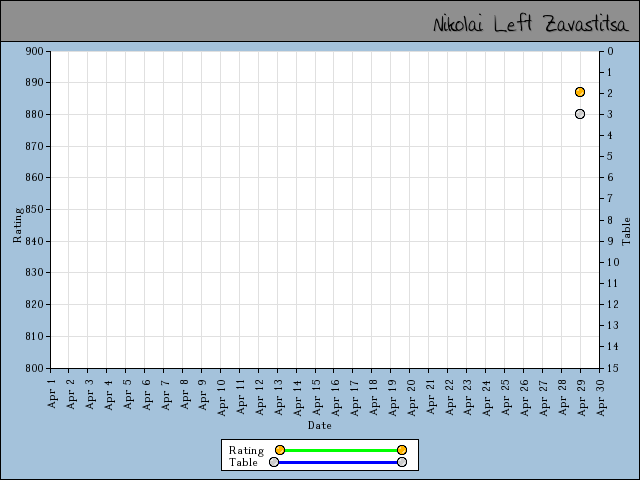Select the Table entry label in the legend

(x=243, y=462)
